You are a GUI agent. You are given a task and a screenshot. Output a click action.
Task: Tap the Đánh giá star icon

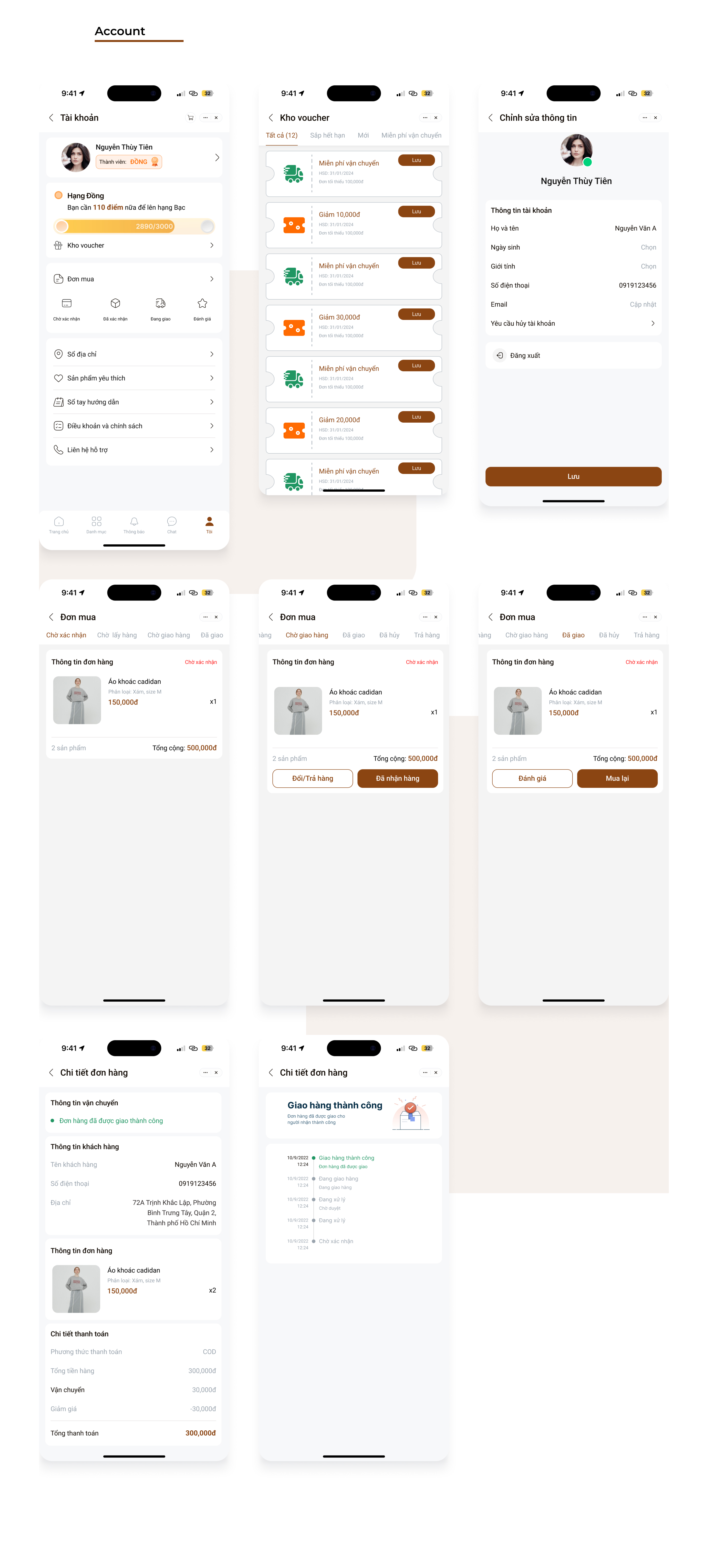(x=202, y=303)
